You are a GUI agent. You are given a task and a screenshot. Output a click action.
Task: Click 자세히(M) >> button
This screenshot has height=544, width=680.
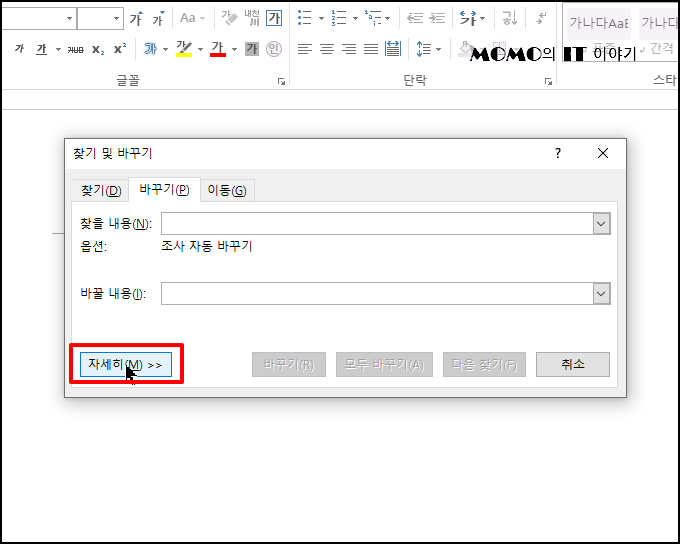pos(126,364)
